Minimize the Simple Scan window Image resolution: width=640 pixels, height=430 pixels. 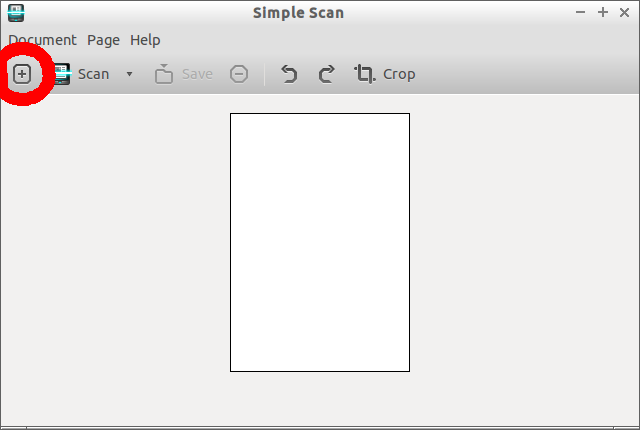click(580, 12)
